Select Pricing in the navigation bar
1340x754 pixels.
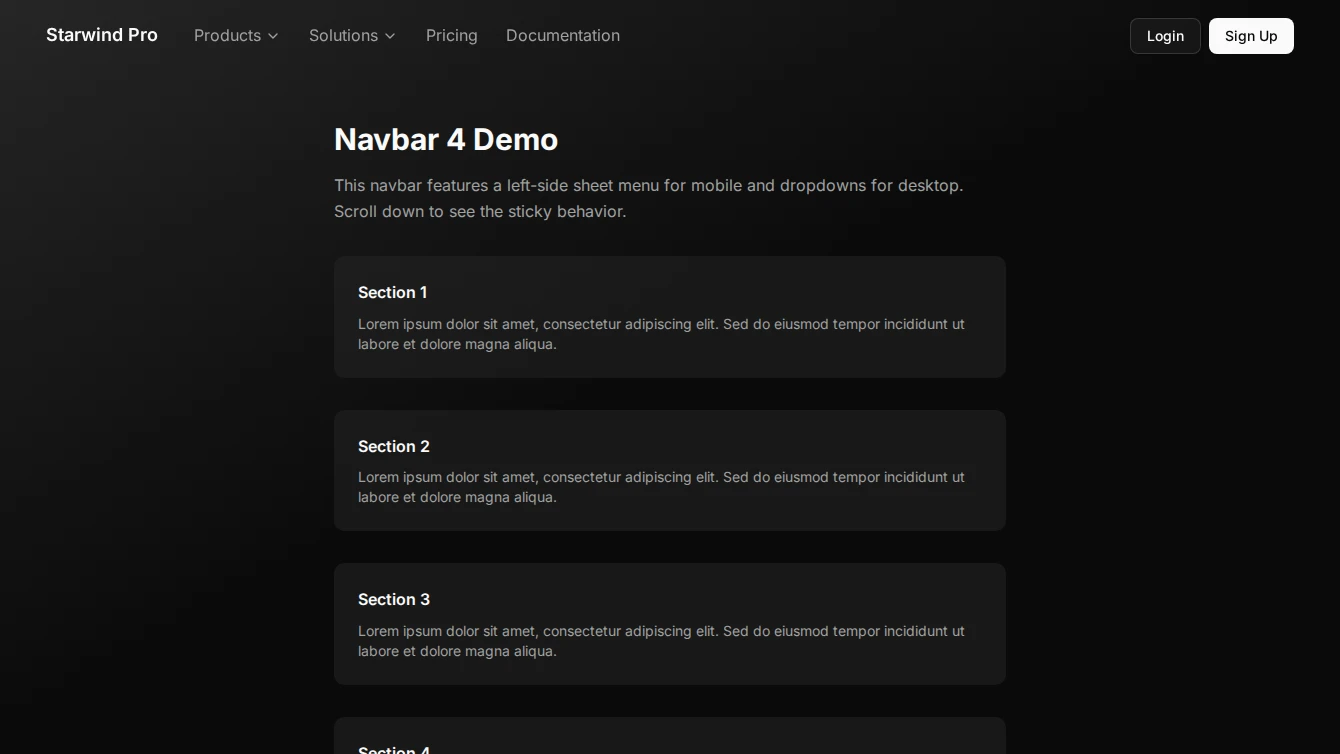(451, 35)
